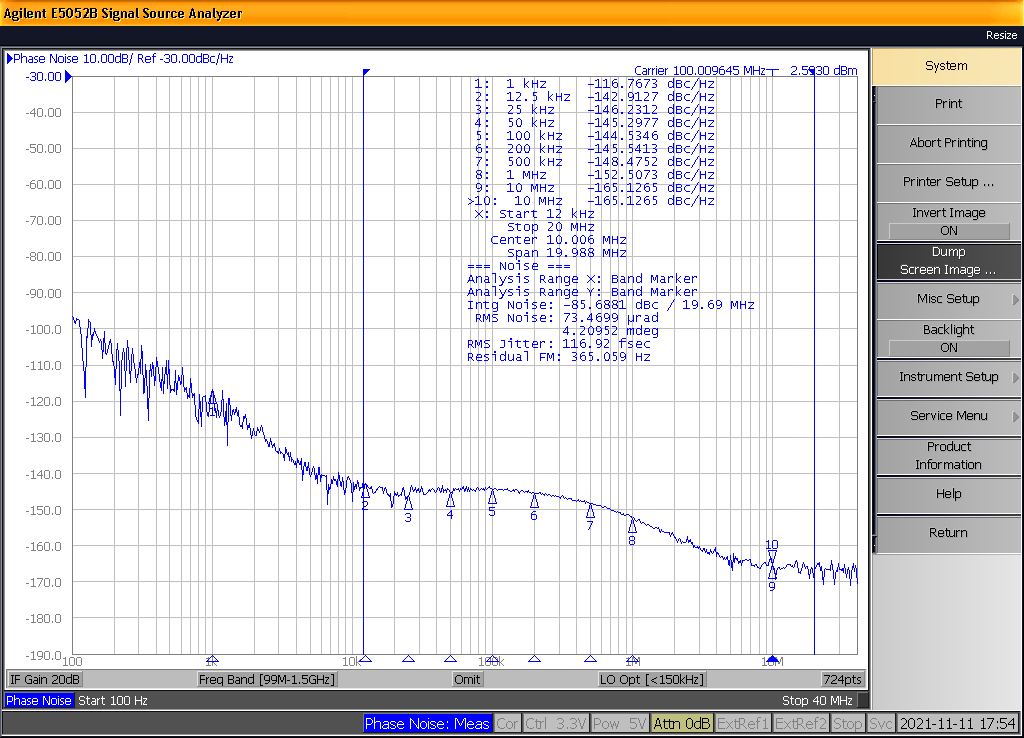Click the Stop indicator in the bottom status bar
The width and height of the screenshot is (1024, 738).
[x=848, y=724]
